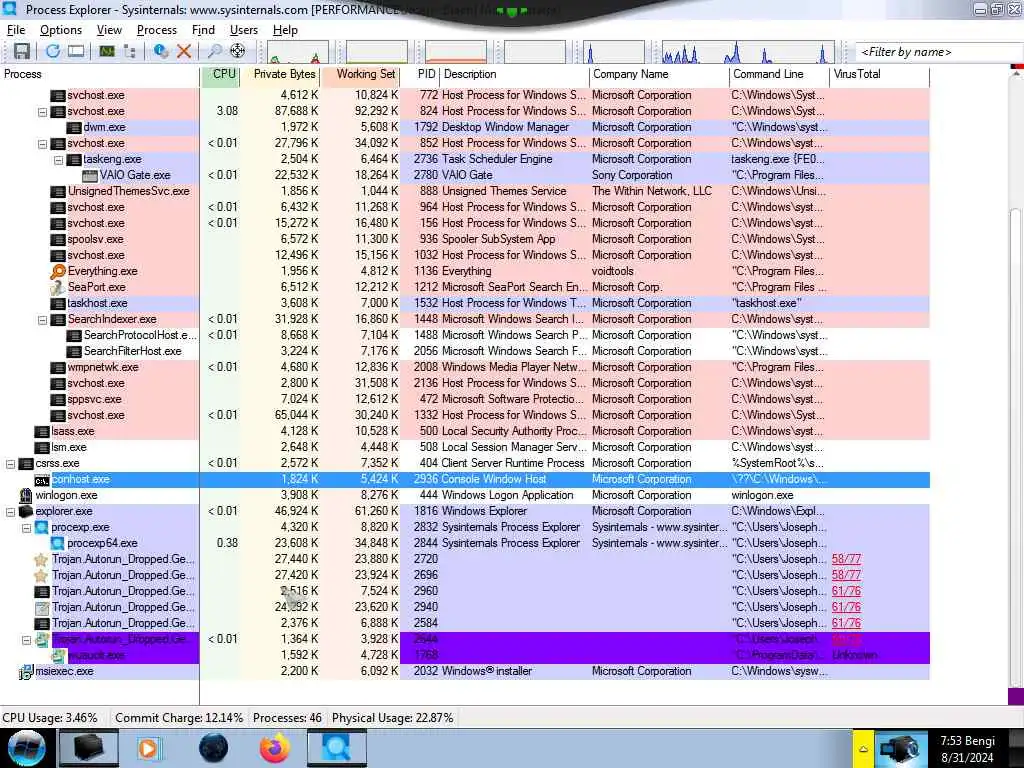Screen dimensions: 1024x768
Task: Sort by the Private Bytes column header
Action: (281, 74)
